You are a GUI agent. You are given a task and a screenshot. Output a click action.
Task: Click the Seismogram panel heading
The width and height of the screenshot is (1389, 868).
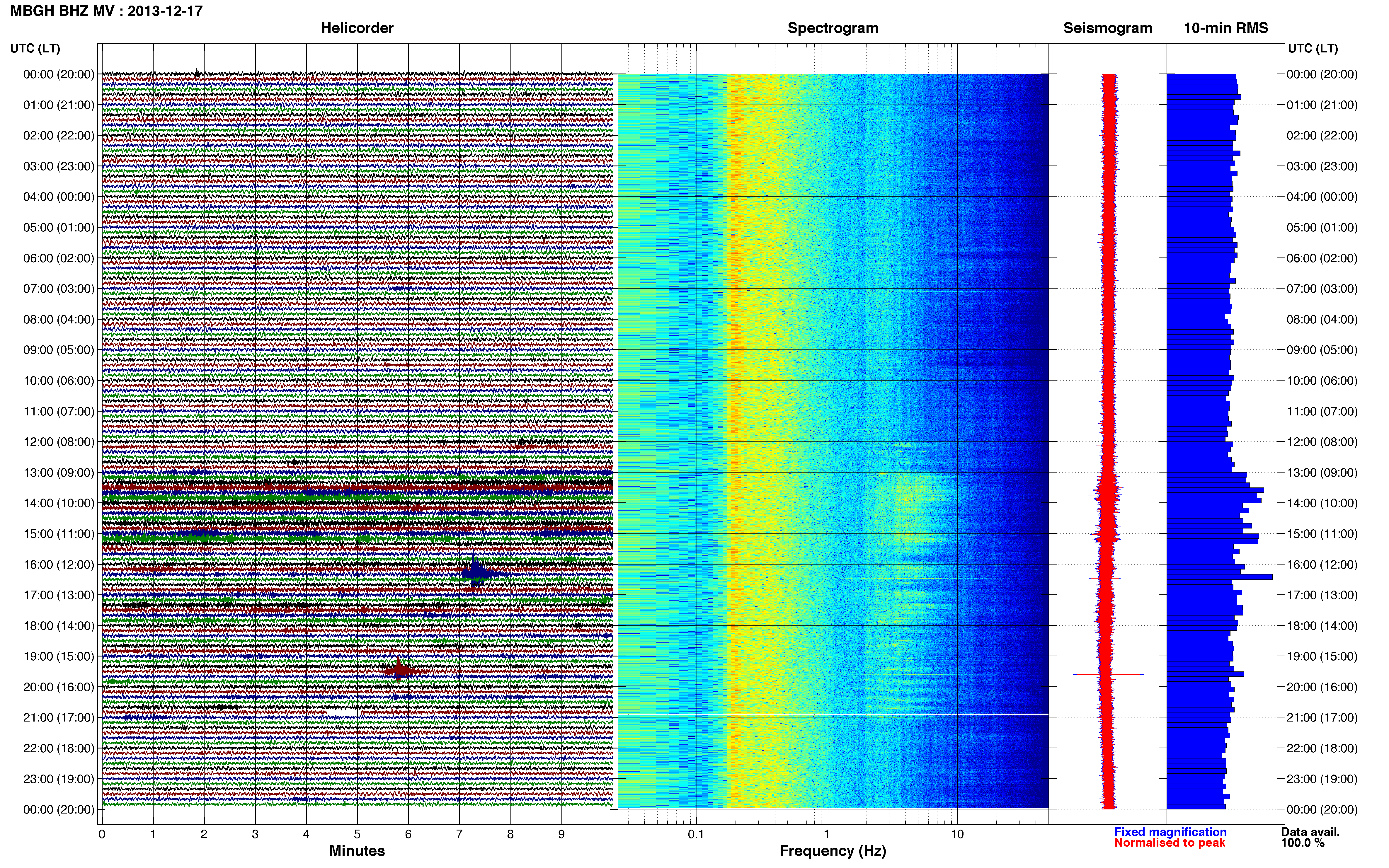pos(1108,28)
